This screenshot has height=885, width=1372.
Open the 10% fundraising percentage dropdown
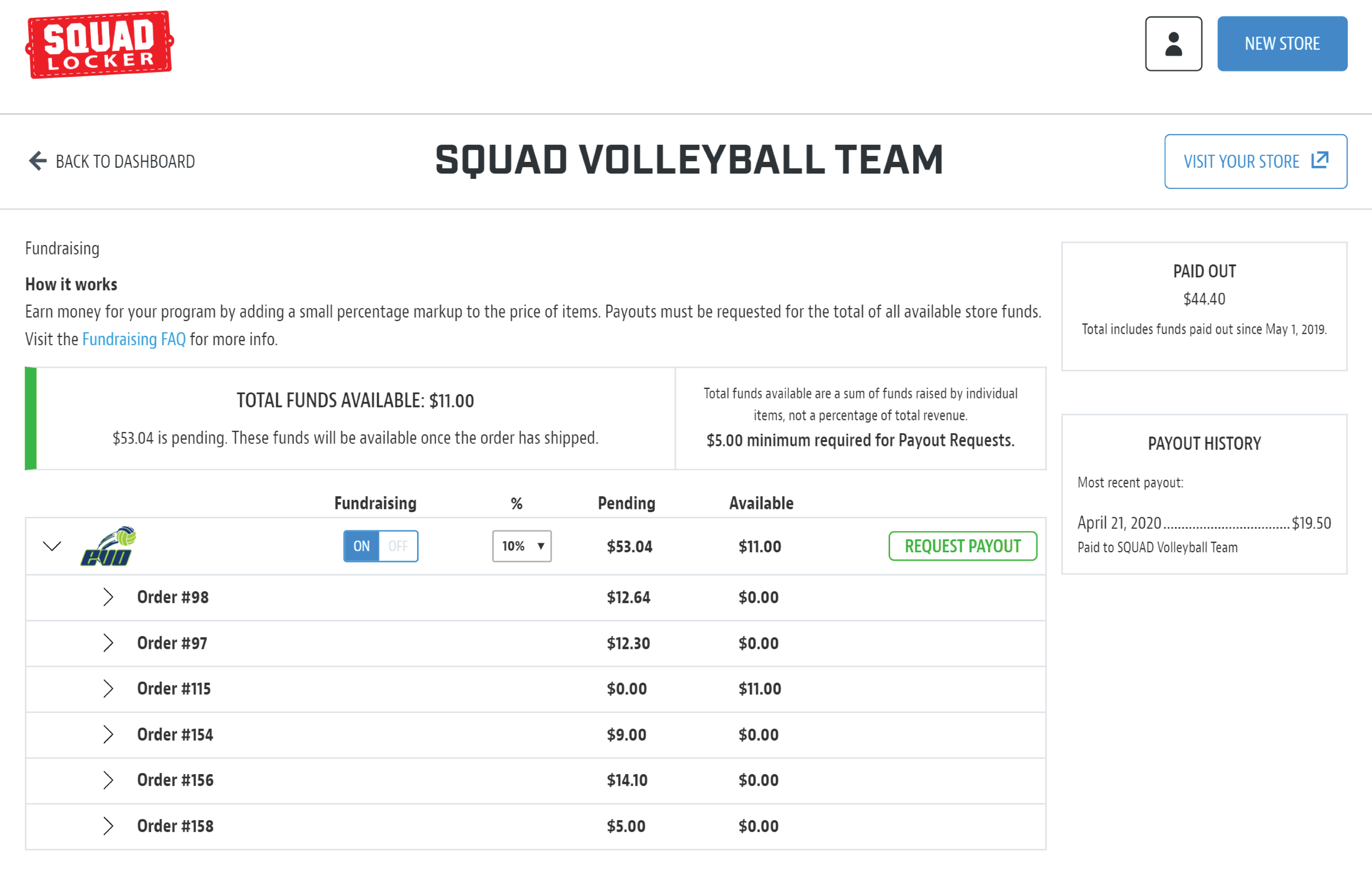pyautogui.click(x=521, y=546)
